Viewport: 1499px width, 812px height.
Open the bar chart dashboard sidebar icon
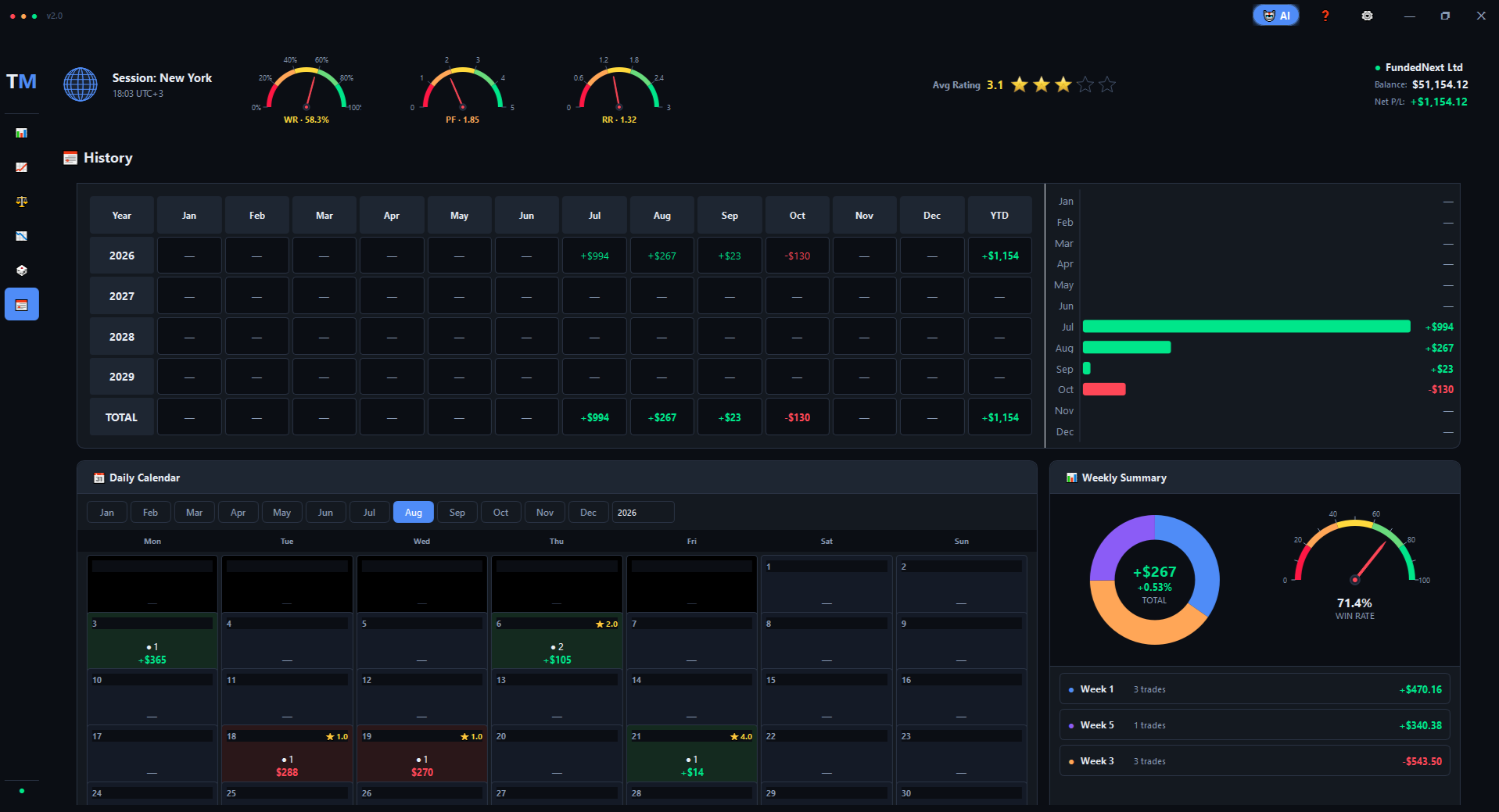click(x=22, y=133)
